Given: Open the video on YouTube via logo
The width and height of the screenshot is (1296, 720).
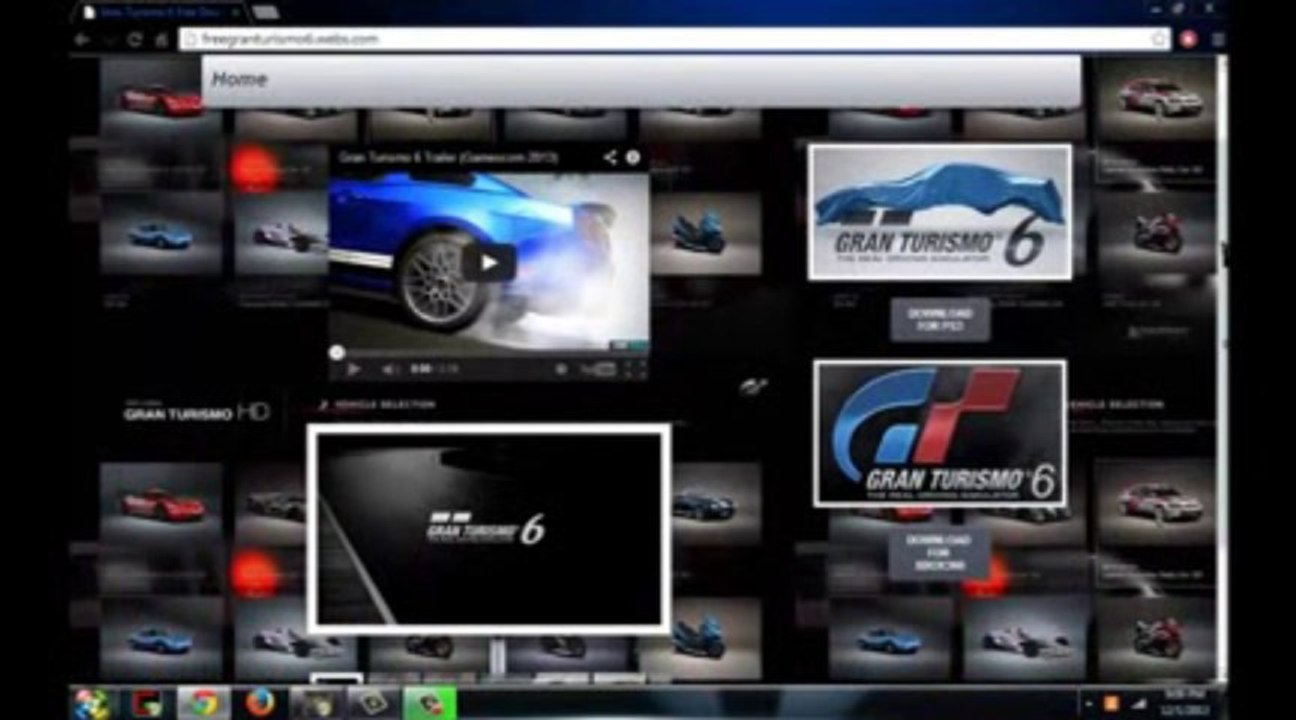Looking at the screenshot, I should point(598,369).
